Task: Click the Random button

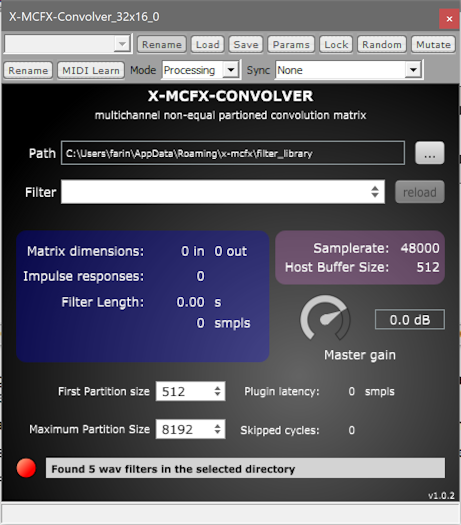Action: (382, 45)
